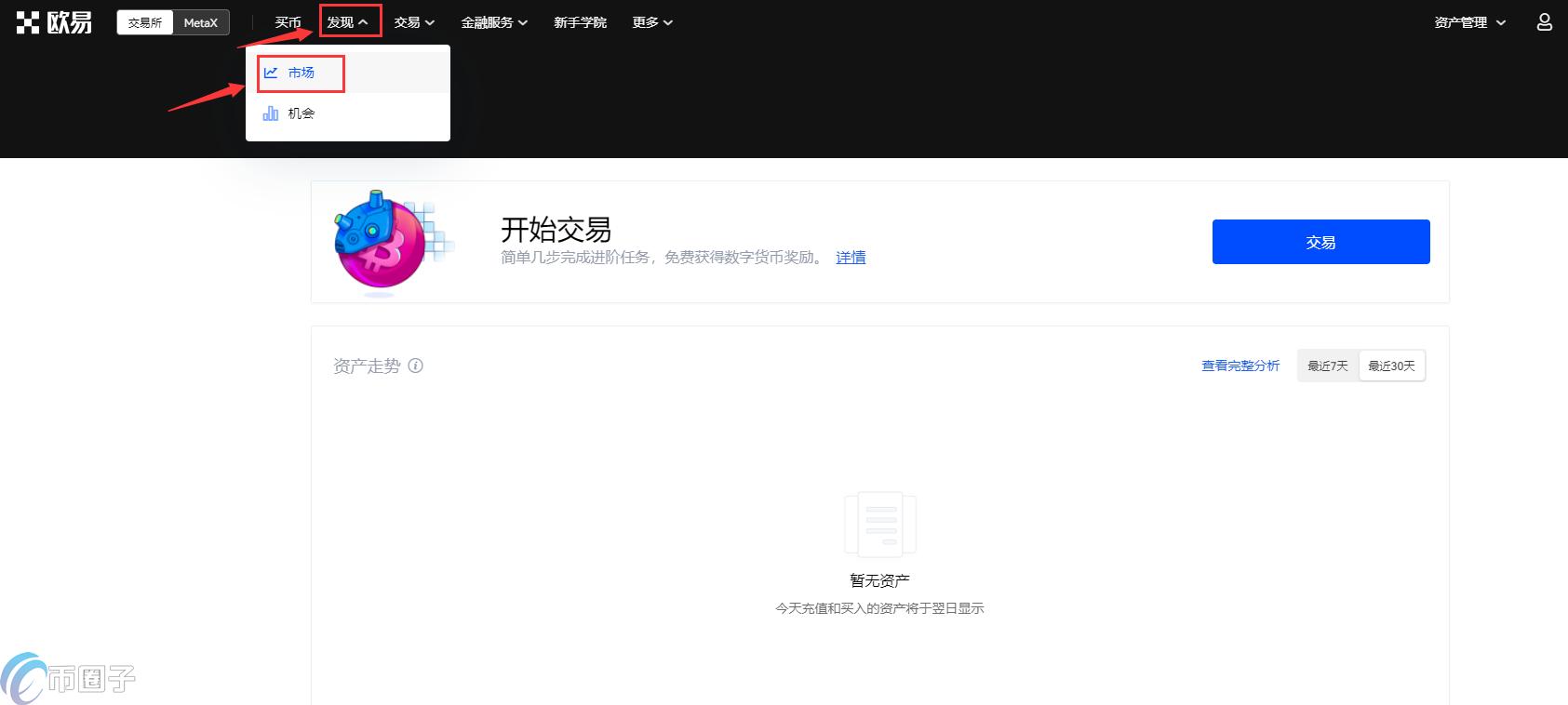Expand the 交易 dropdown menu
This screenshot has height=705, width=1568.
point(414,22)
